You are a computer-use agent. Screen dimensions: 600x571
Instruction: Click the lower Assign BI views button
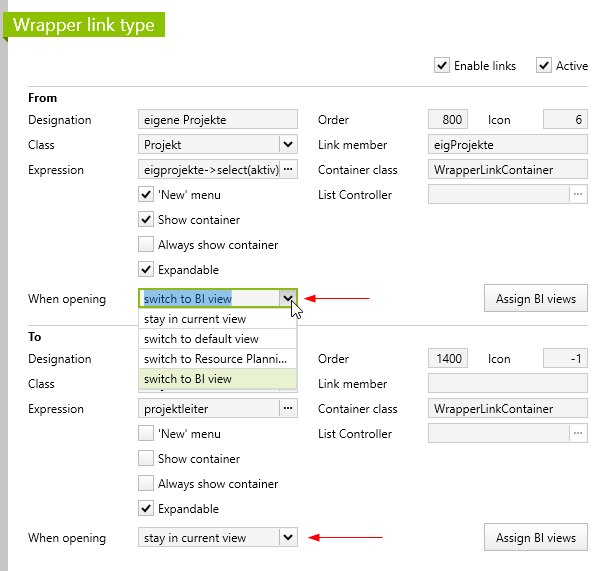click(x=536, y=537)
